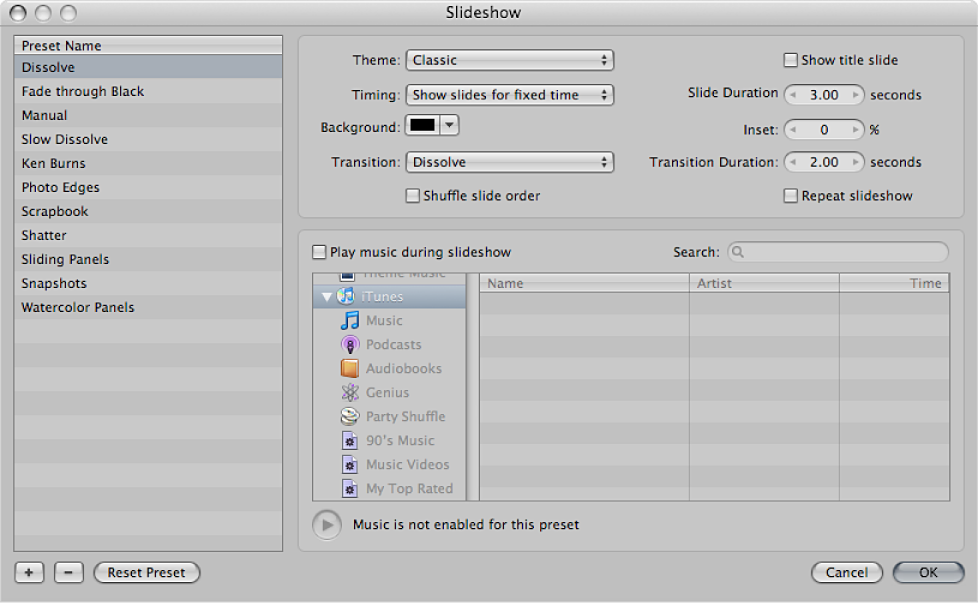Viewport: 980px width, 606px height.
Task: Confirm settings with the OK button
Action: (x=927, y=572)
